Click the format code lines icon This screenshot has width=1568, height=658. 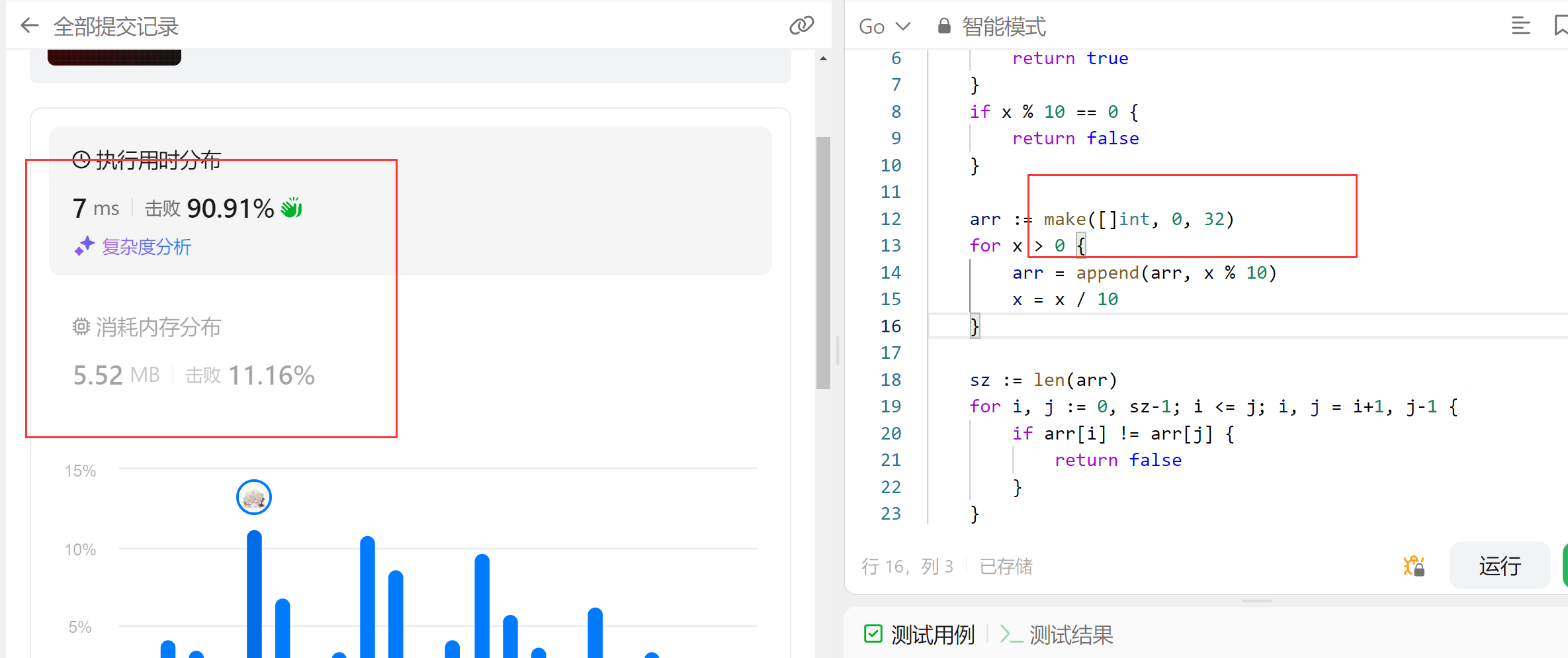1520,26
